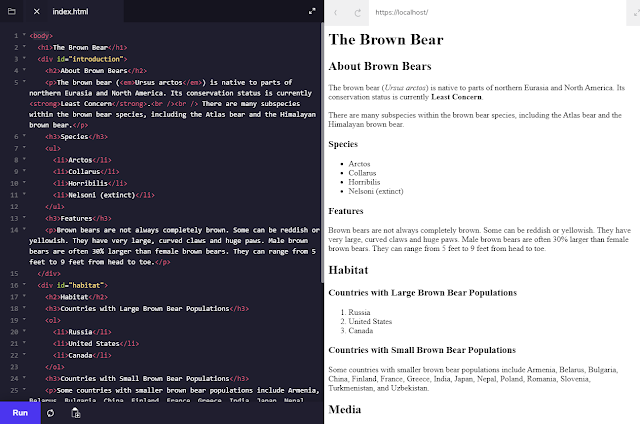The width and height of the screenshot is (640, 424).
Task: Click 'Species' heading in the preview
Action: coord(343,144)
